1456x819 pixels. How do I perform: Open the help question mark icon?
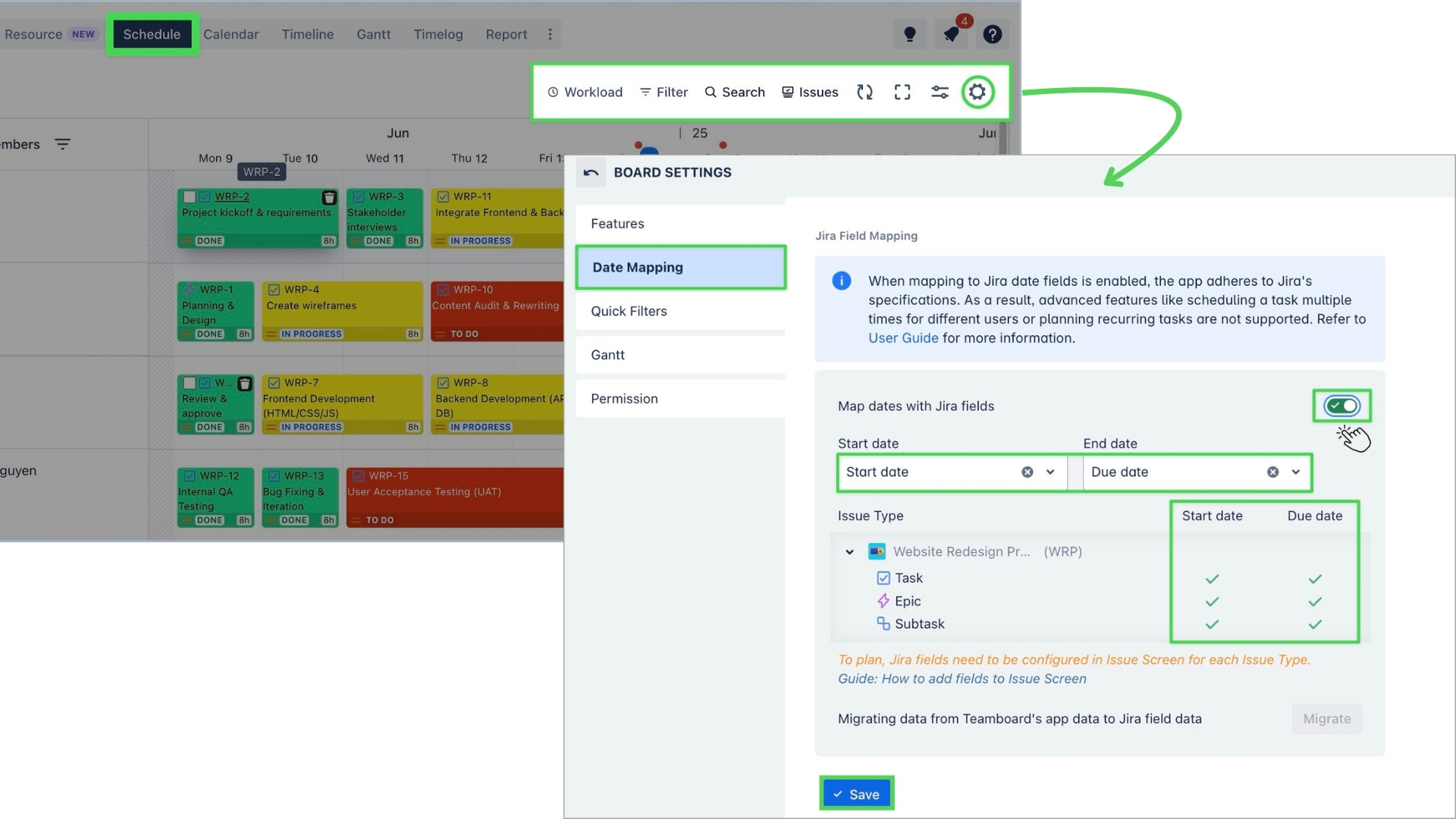tap(992, 34)
